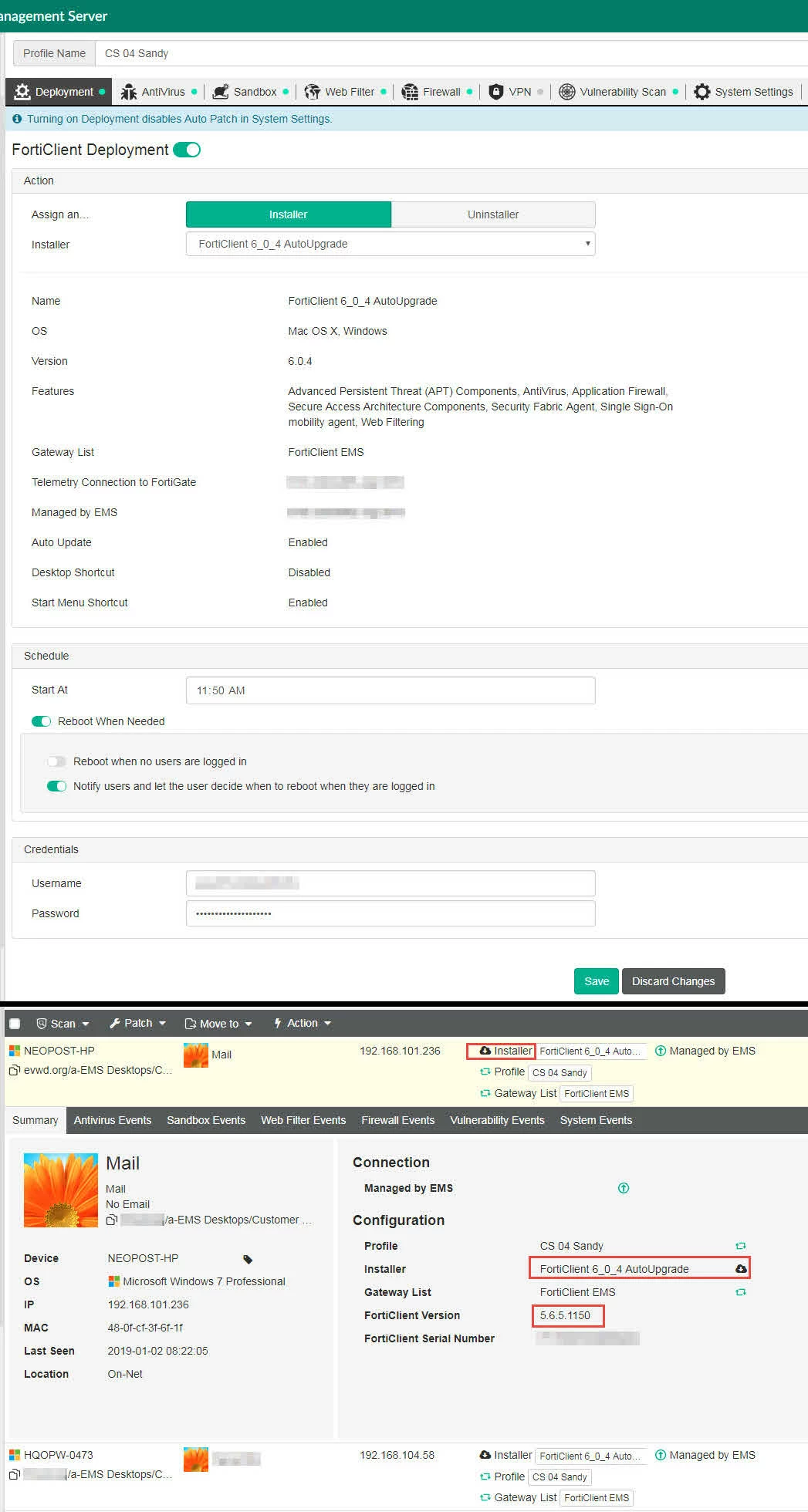Click the Installer cloud icon in Configuration
The width and height of the screenshot is (808, 1512).
click(741, 1269)
